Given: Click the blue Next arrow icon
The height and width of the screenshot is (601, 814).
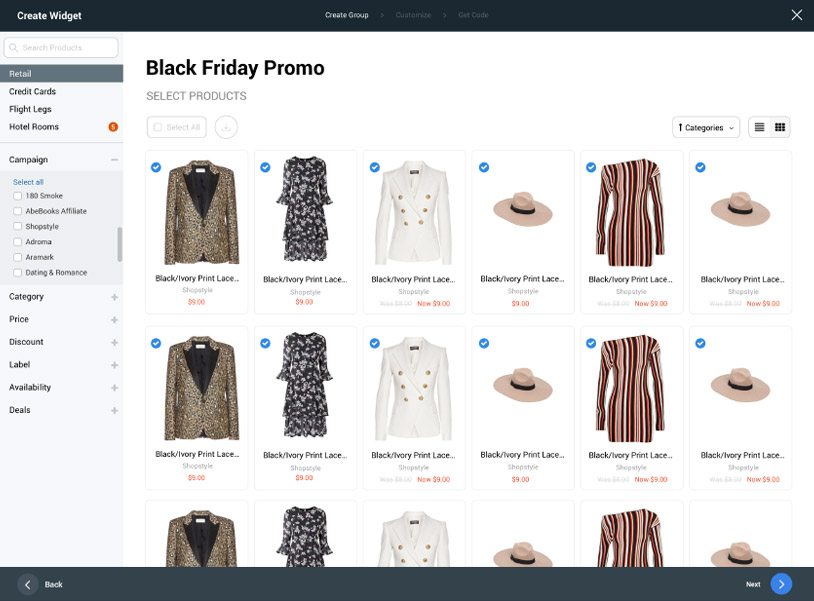Looking at the screenshot, I should point(783,584).
